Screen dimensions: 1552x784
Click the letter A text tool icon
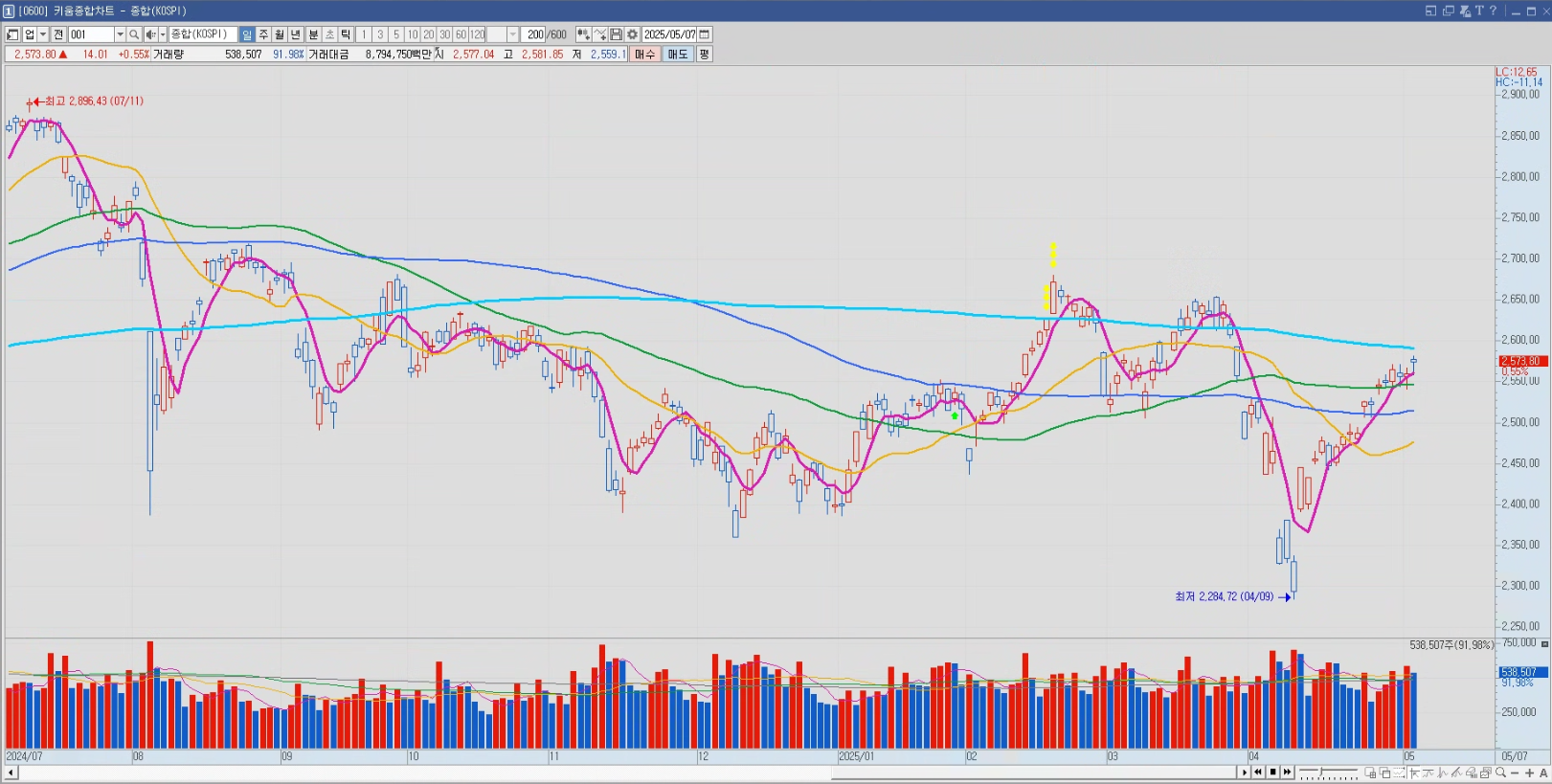(1543, 773)
